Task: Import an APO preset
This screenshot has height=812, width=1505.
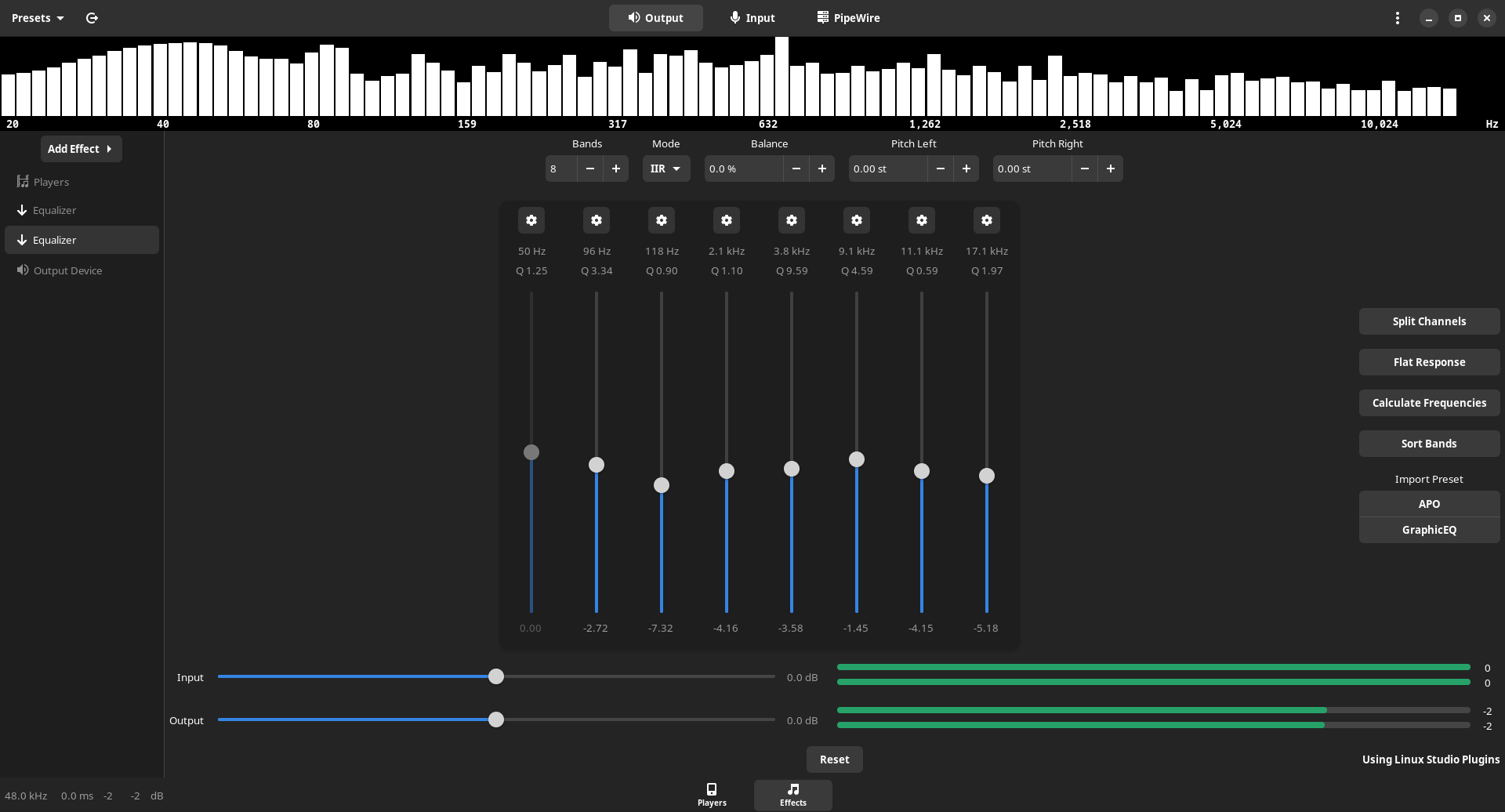Action: coord(1428,504)
